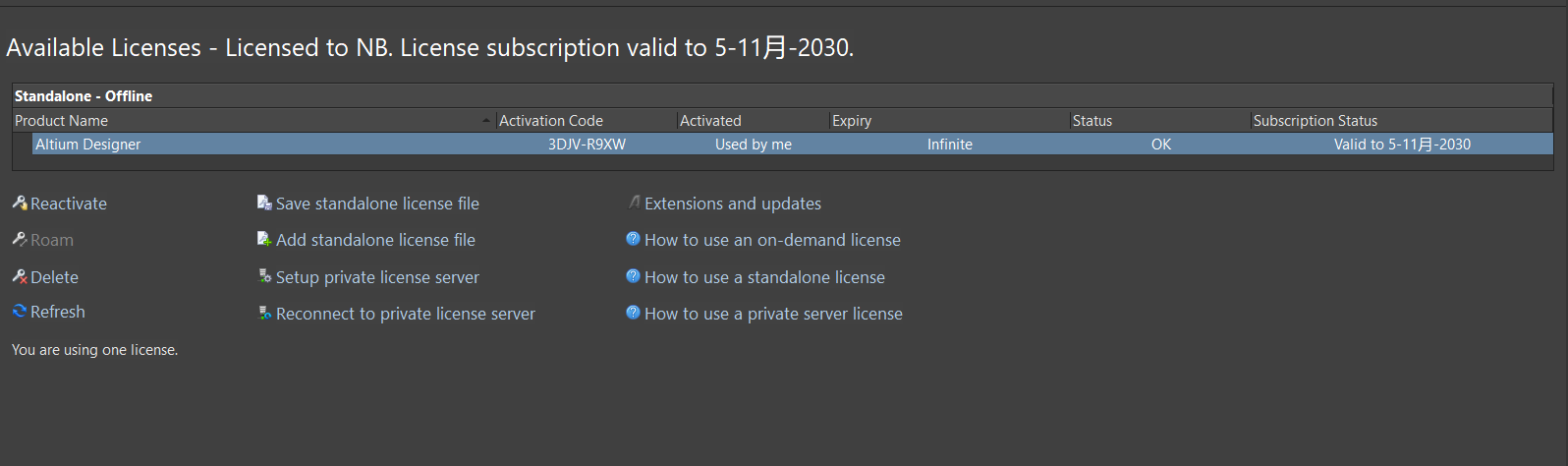This screenshot has width=1568, height=466.
Task: Click the 'Infinite' expiry cell
Action: tap(950, 145)
